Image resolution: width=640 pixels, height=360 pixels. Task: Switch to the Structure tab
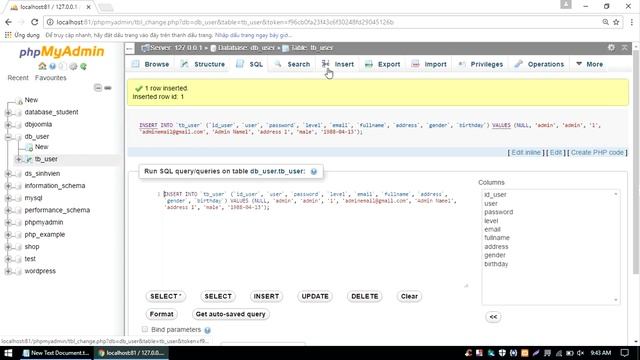click(203, 64)
